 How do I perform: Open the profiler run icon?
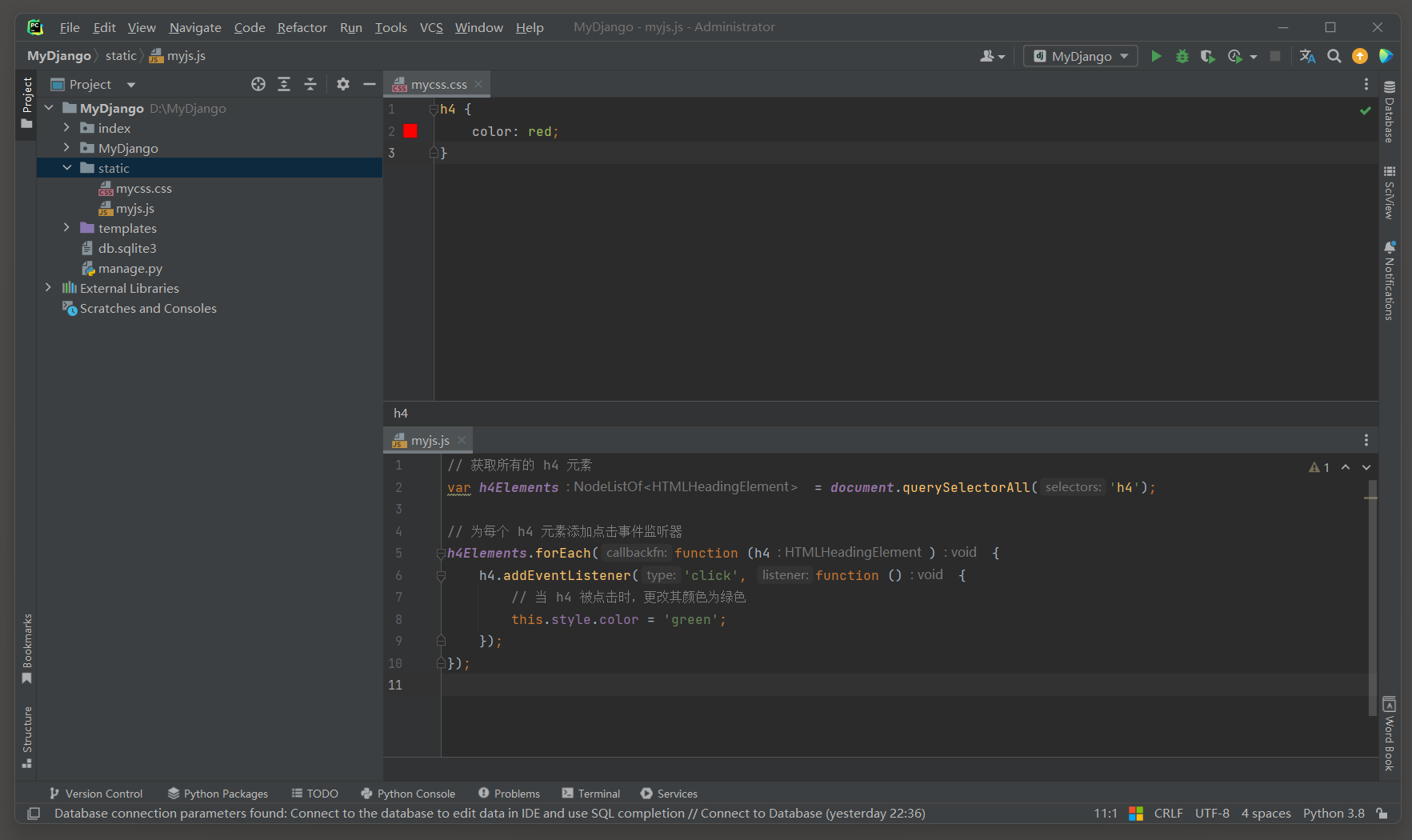click(x=1235, y=56)
